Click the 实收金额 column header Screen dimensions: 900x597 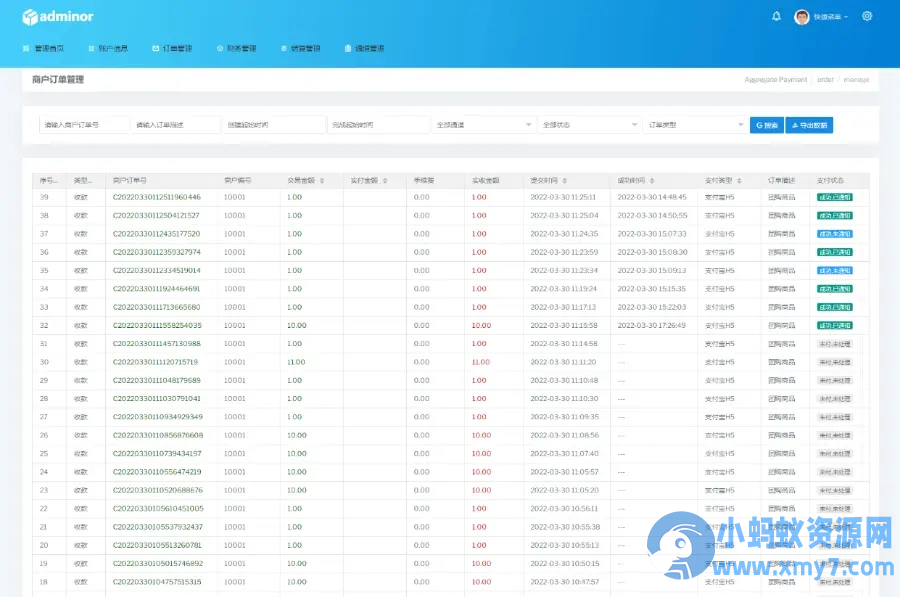click(486, 180)
